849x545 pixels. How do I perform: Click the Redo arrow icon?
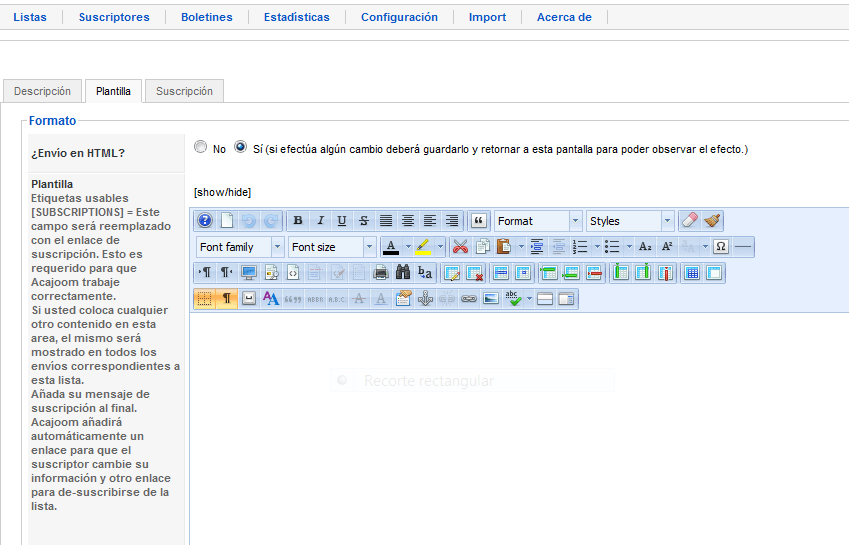point(271,221)
